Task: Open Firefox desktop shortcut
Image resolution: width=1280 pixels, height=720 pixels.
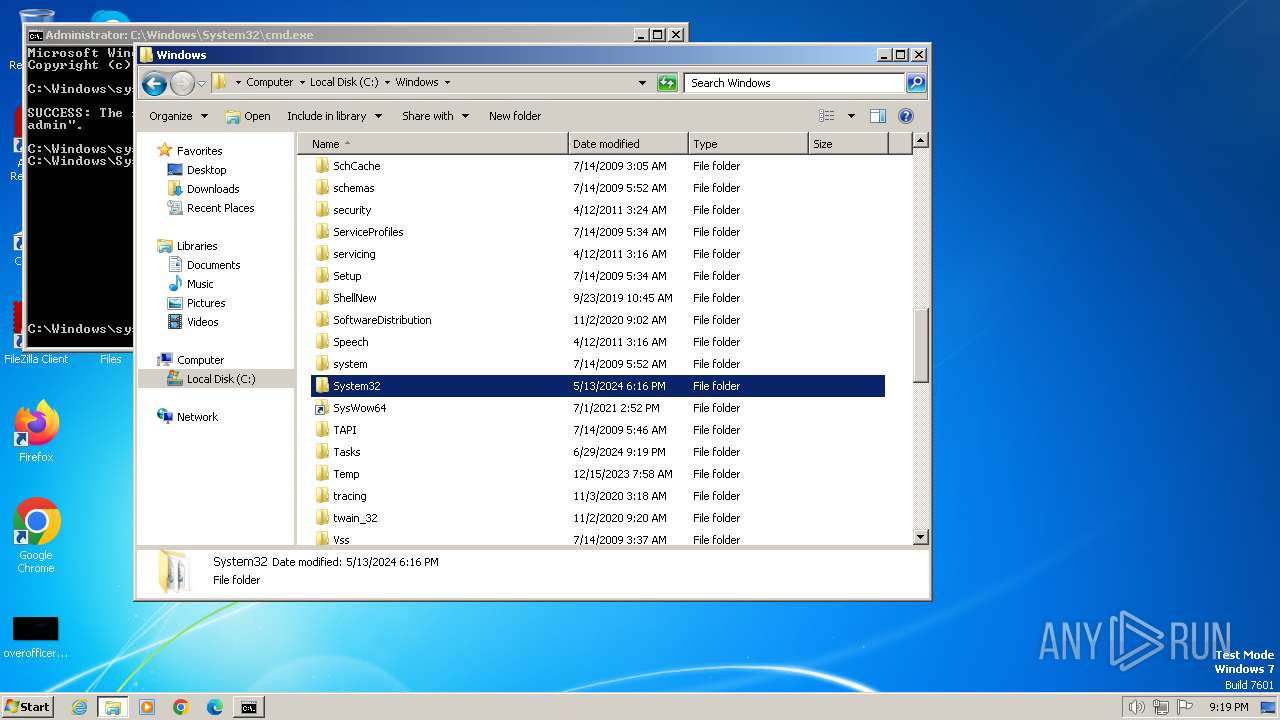Action: click(x=36, y=431)
